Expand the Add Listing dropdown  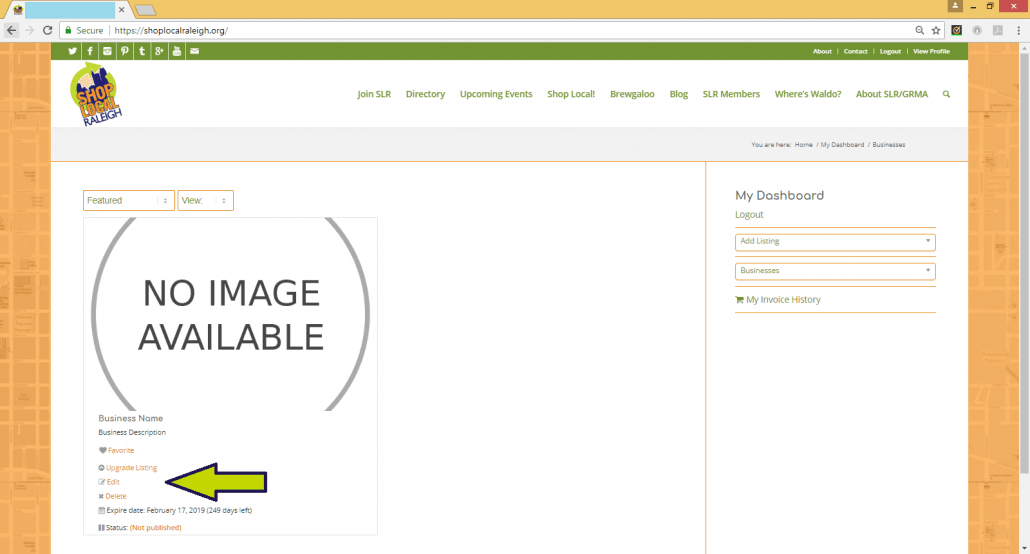tap(835, 242)
